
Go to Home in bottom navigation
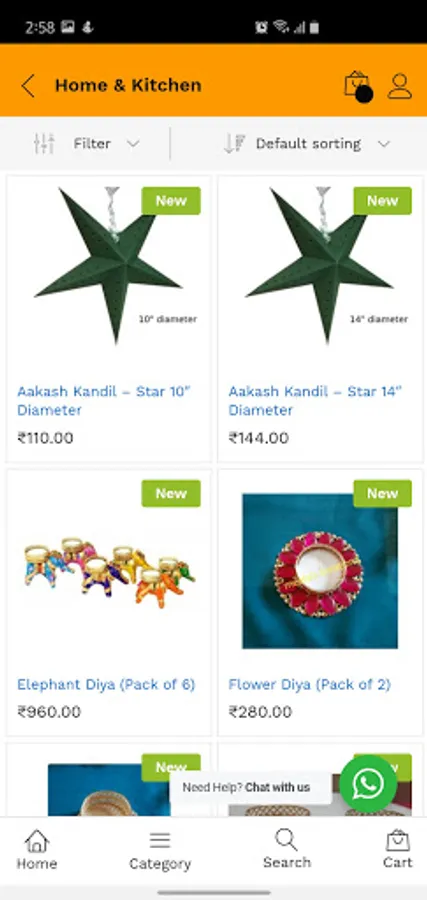pyautogui.click(x=37, y=849)
